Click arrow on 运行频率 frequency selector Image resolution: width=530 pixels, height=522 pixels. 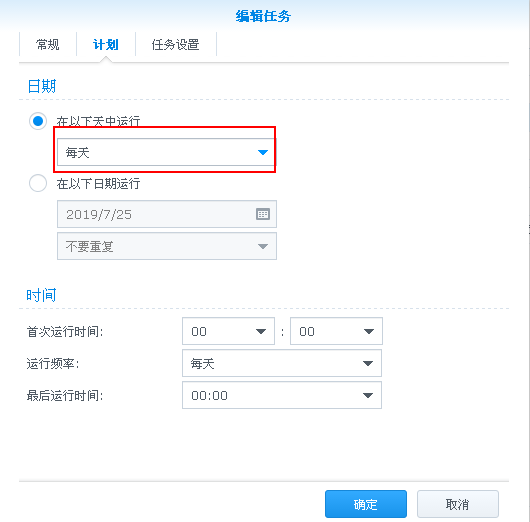[368, 363]
